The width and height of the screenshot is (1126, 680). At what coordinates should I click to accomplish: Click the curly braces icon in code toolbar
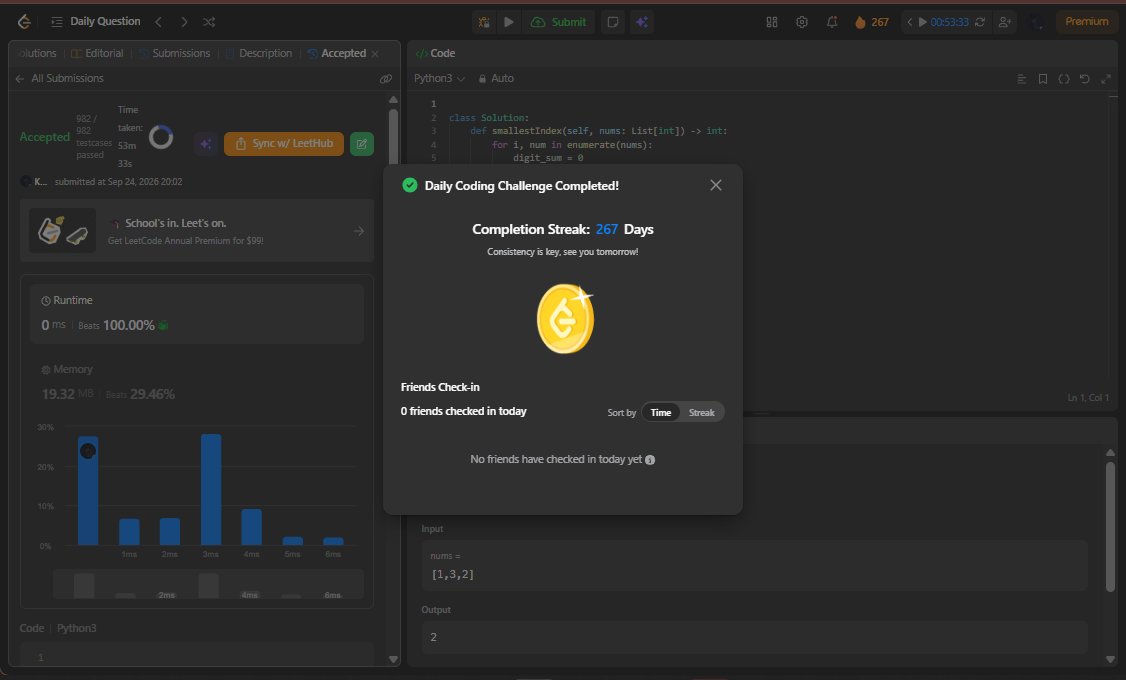[1064, 79]
